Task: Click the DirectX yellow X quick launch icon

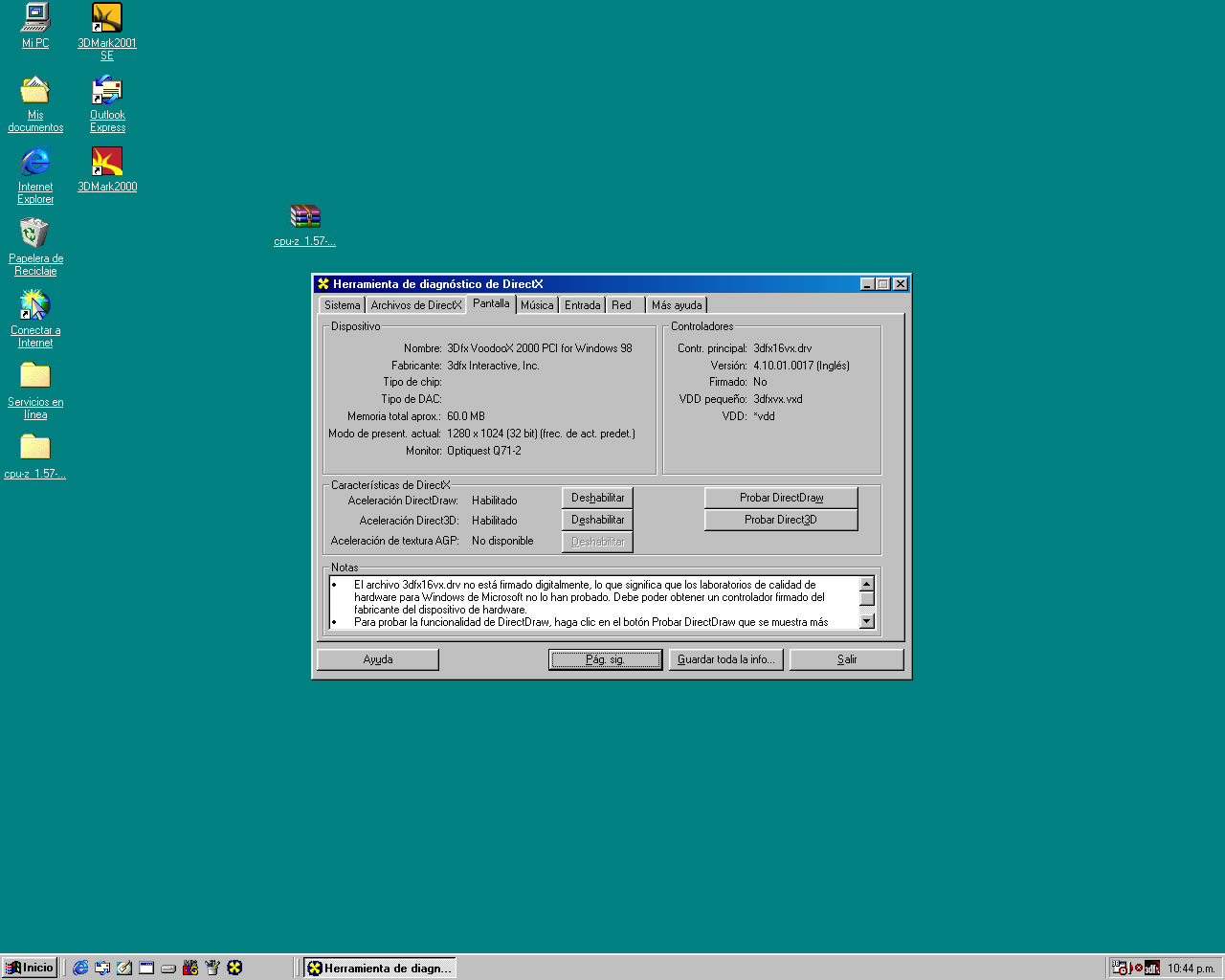Action: click(234, 968)
